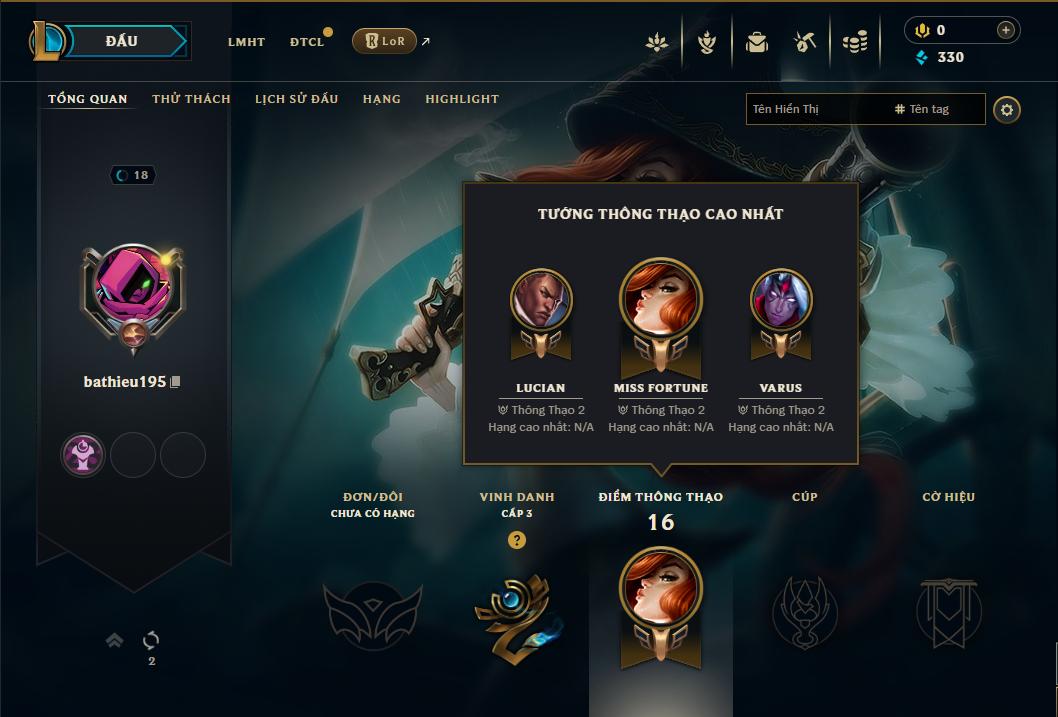Screen dimensions: 1058x717
Task: Click the first token slot on banner
Action: point(83,455)
